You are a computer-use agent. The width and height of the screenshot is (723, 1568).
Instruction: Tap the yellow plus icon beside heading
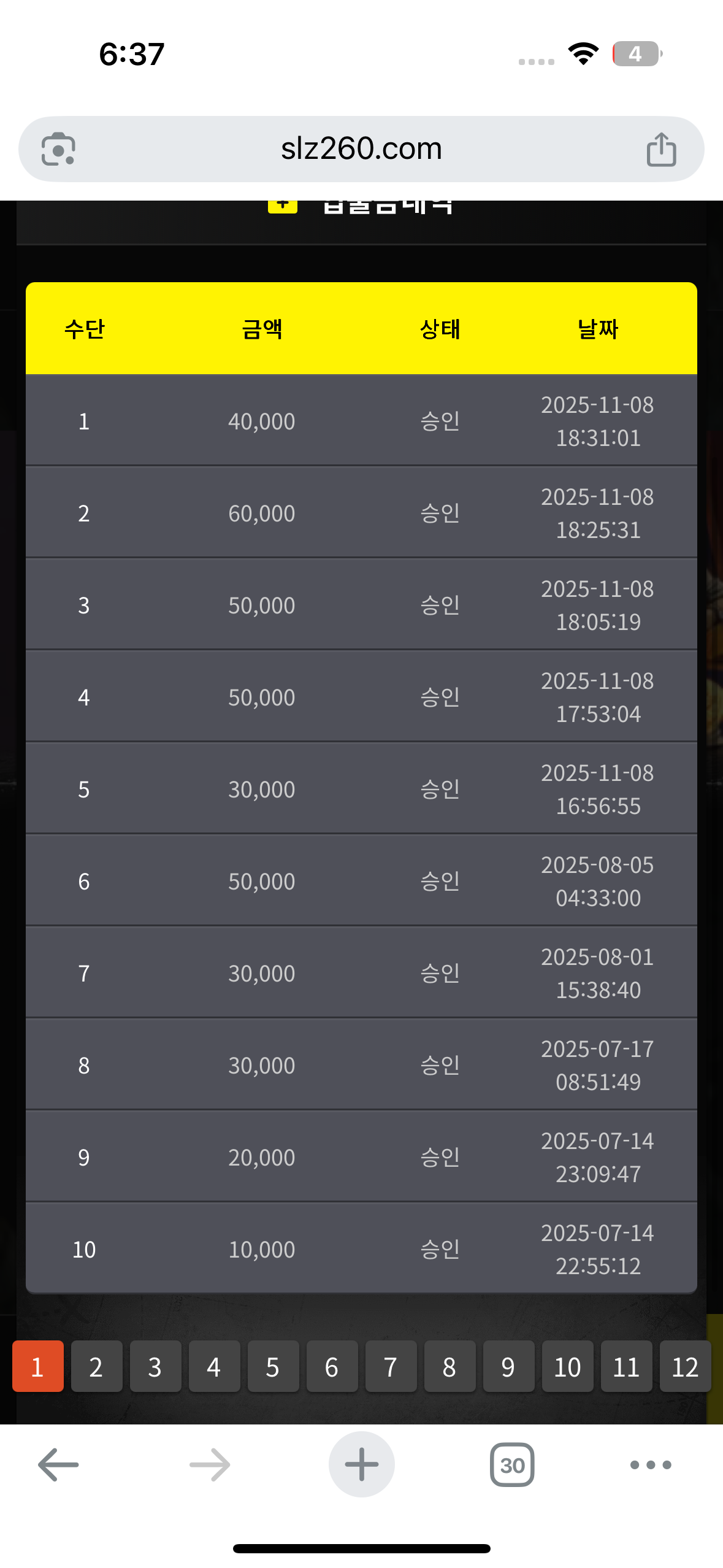(x=283, y=206)
